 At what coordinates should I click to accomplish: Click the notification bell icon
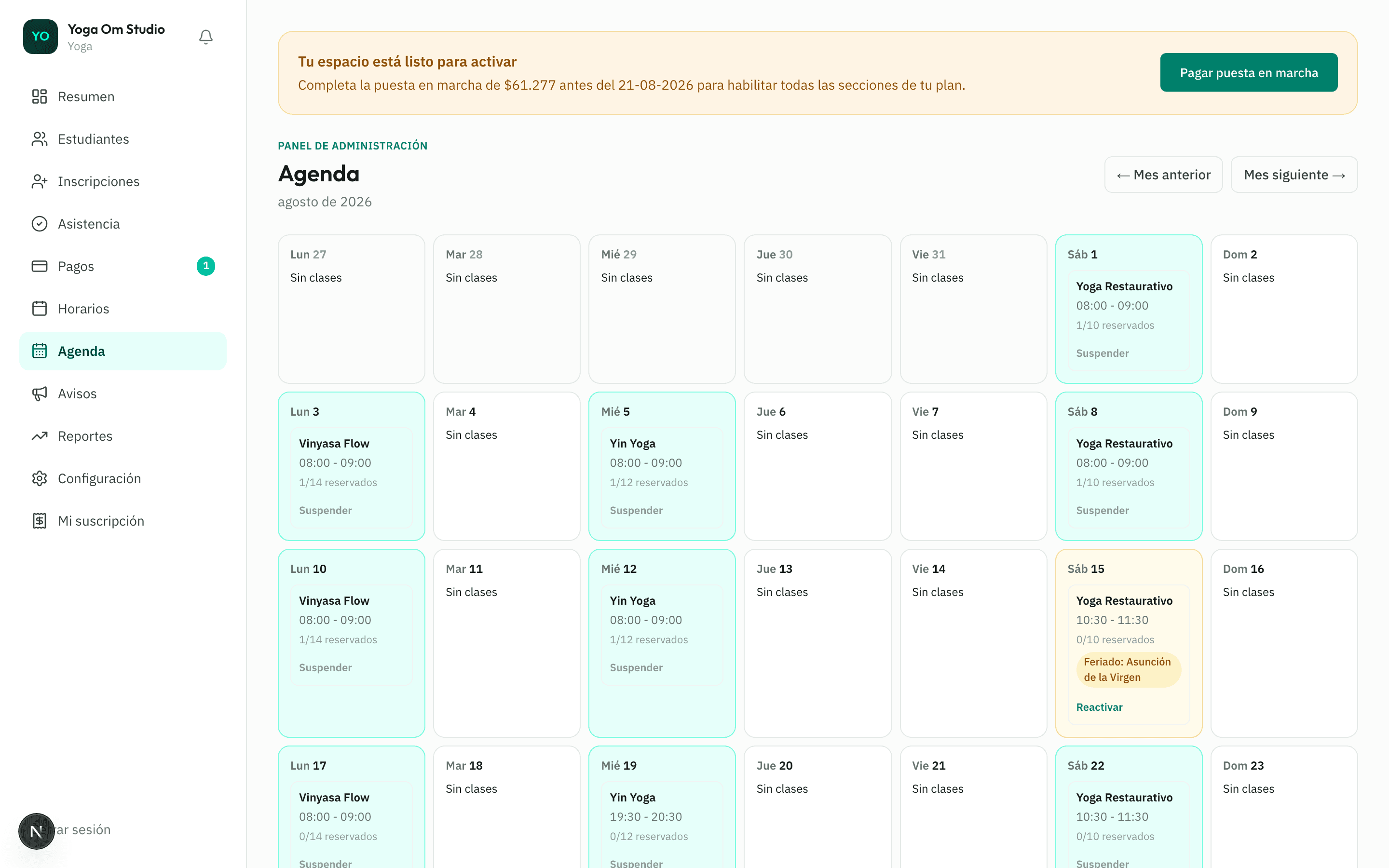click(205, 37)
